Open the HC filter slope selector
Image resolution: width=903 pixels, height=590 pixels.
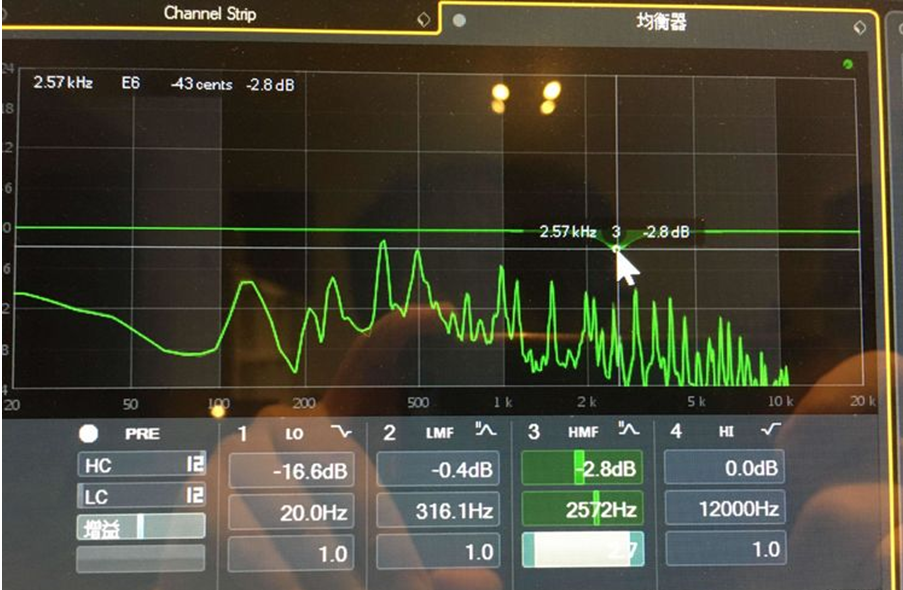[196, 465]
